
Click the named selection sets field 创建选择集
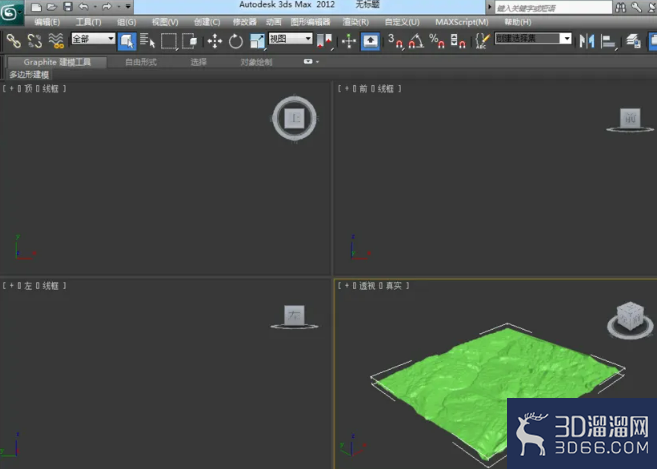(x=527, y=39)
